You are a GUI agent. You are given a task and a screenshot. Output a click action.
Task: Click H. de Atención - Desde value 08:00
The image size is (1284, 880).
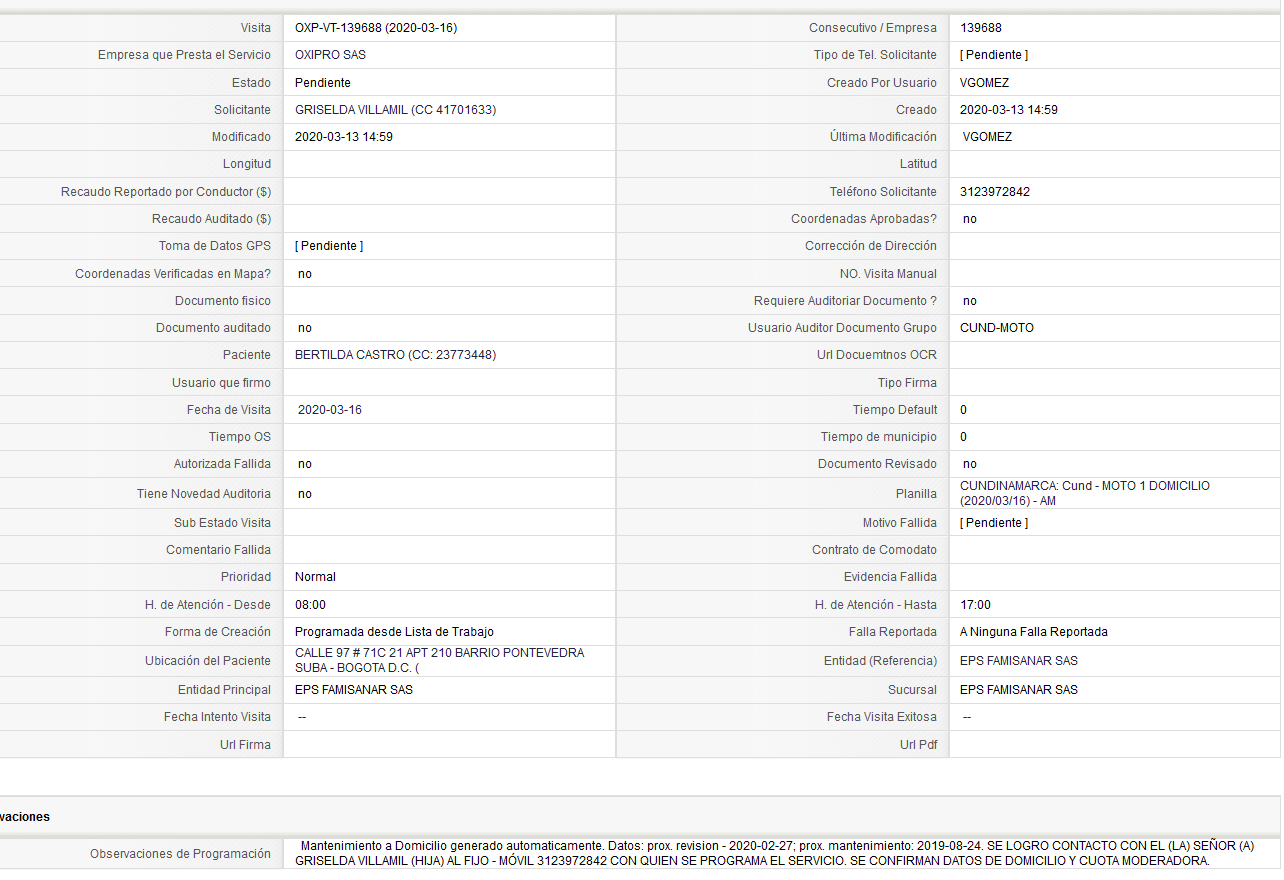[x=310, y=605]
